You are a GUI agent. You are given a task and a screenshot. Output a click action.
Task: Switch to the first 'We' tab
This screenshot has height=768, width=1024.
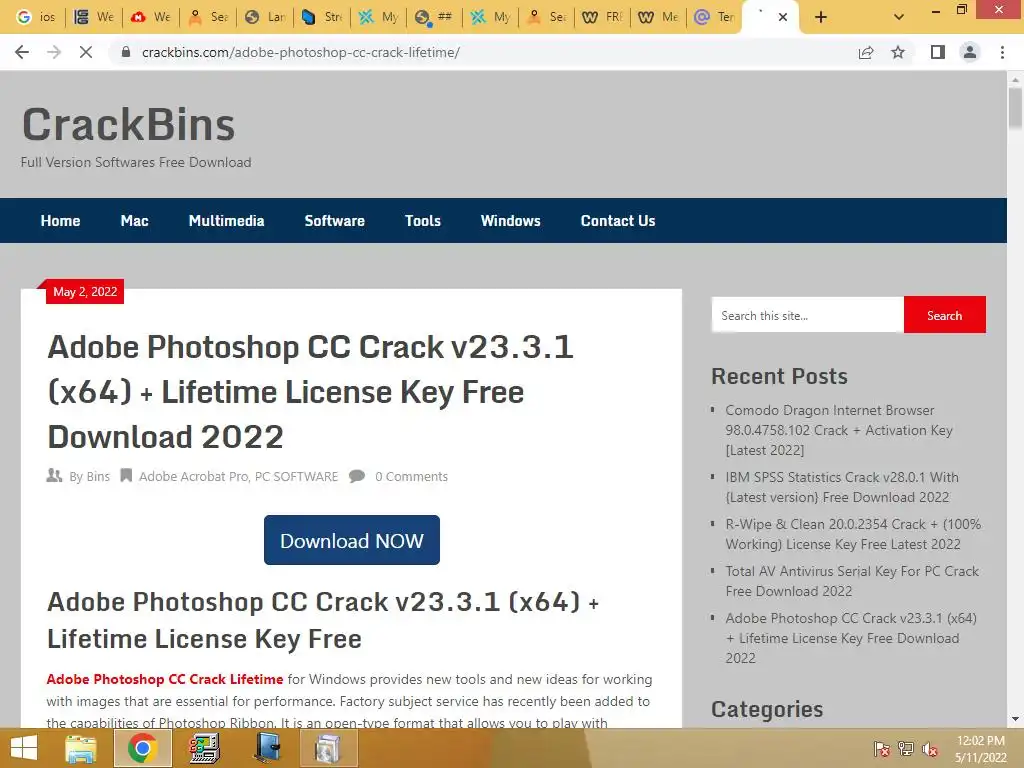[x=93, y=17]
